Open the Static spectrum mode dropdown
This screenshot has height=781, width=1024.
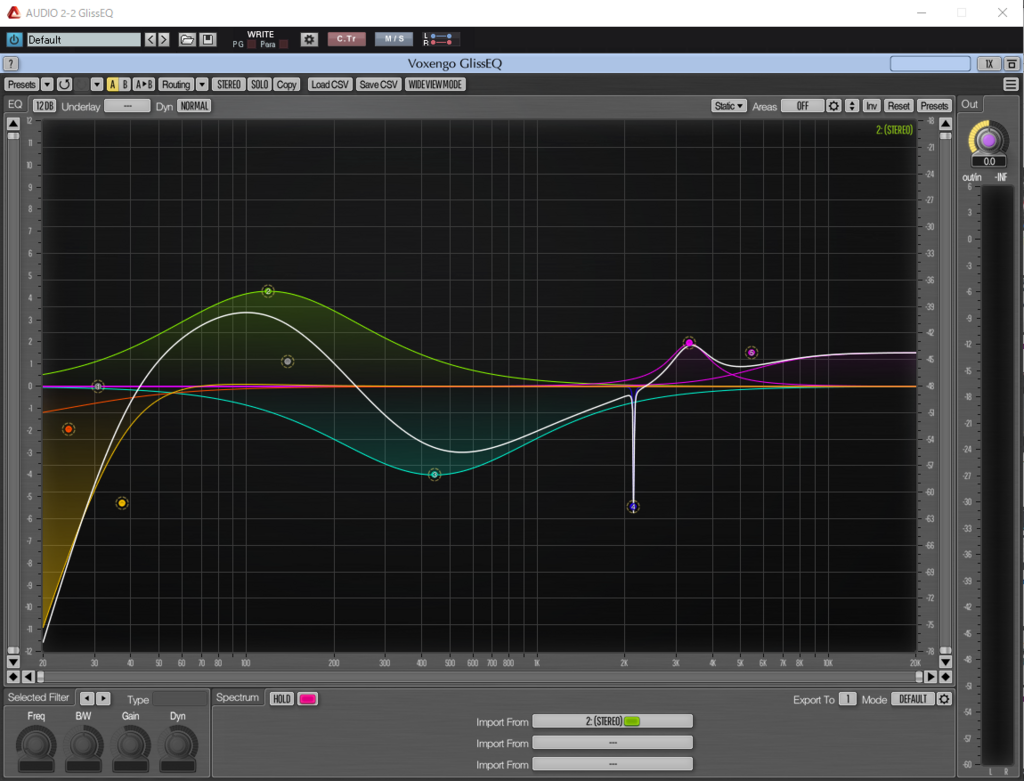(x=729, y=106)
